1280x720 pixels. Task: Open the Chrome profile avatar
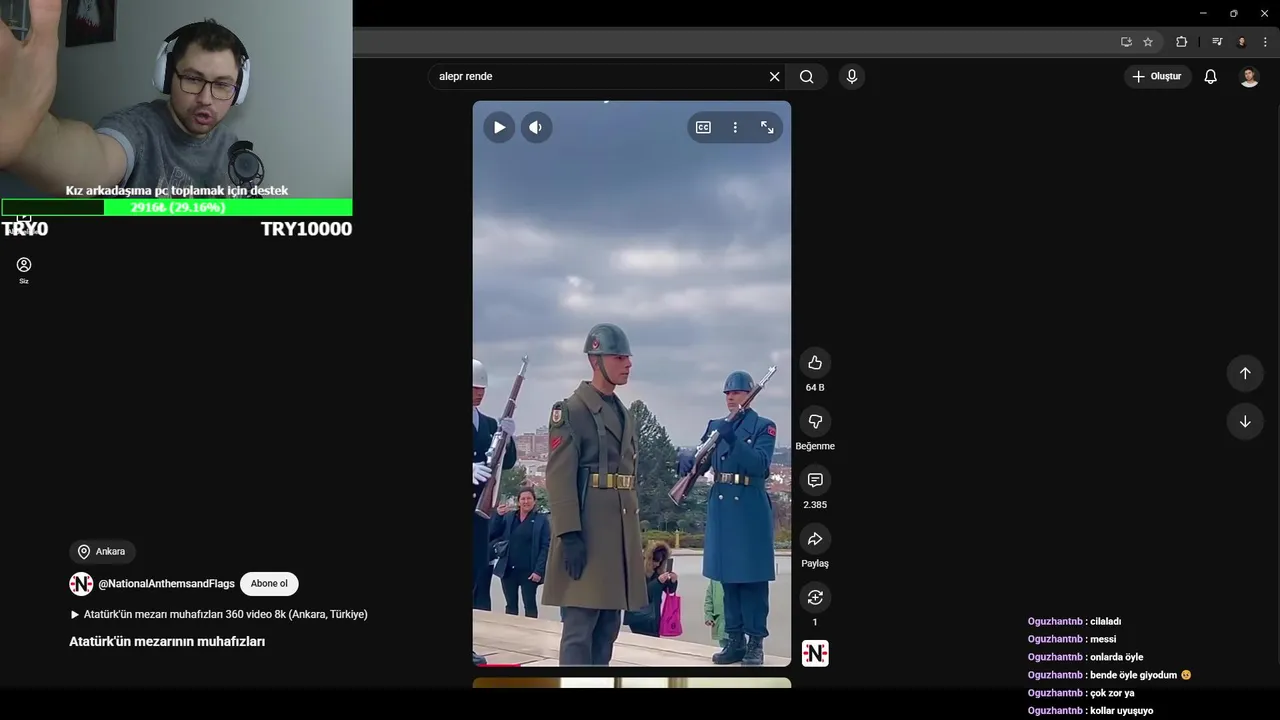click(1242, 42)
